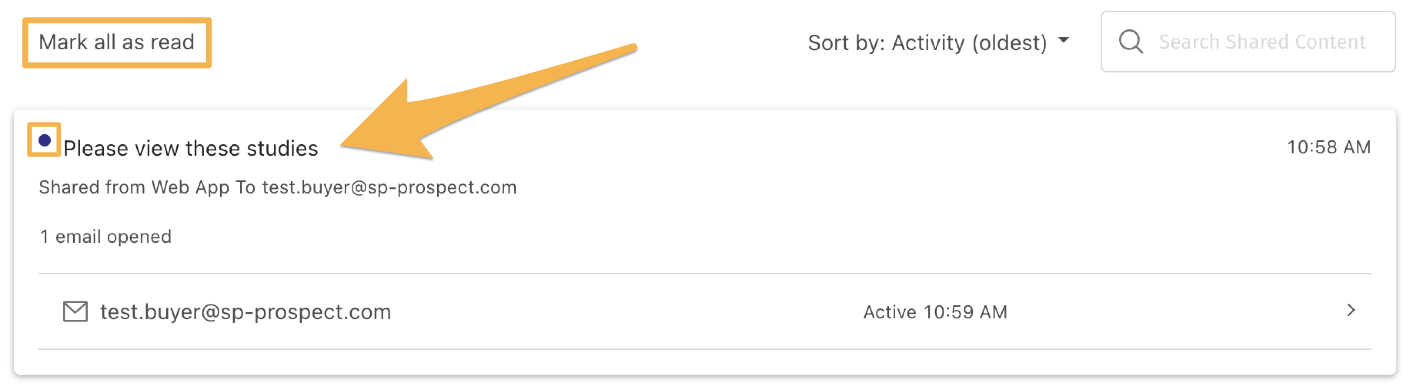Click the "1 email opened" status text
The width and height of the screenshot is (1410, 387).
point(105,237)
